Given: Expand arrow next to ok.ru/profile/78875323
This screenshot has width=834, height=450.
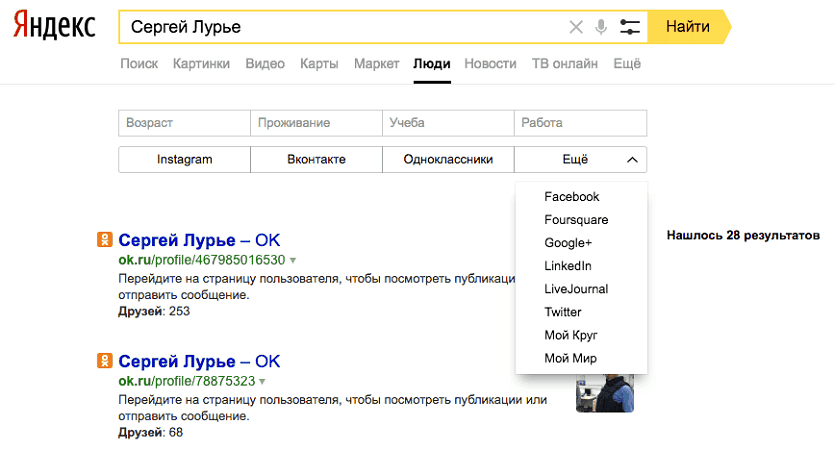Looking at the screenshot, I should coord(262,381).
